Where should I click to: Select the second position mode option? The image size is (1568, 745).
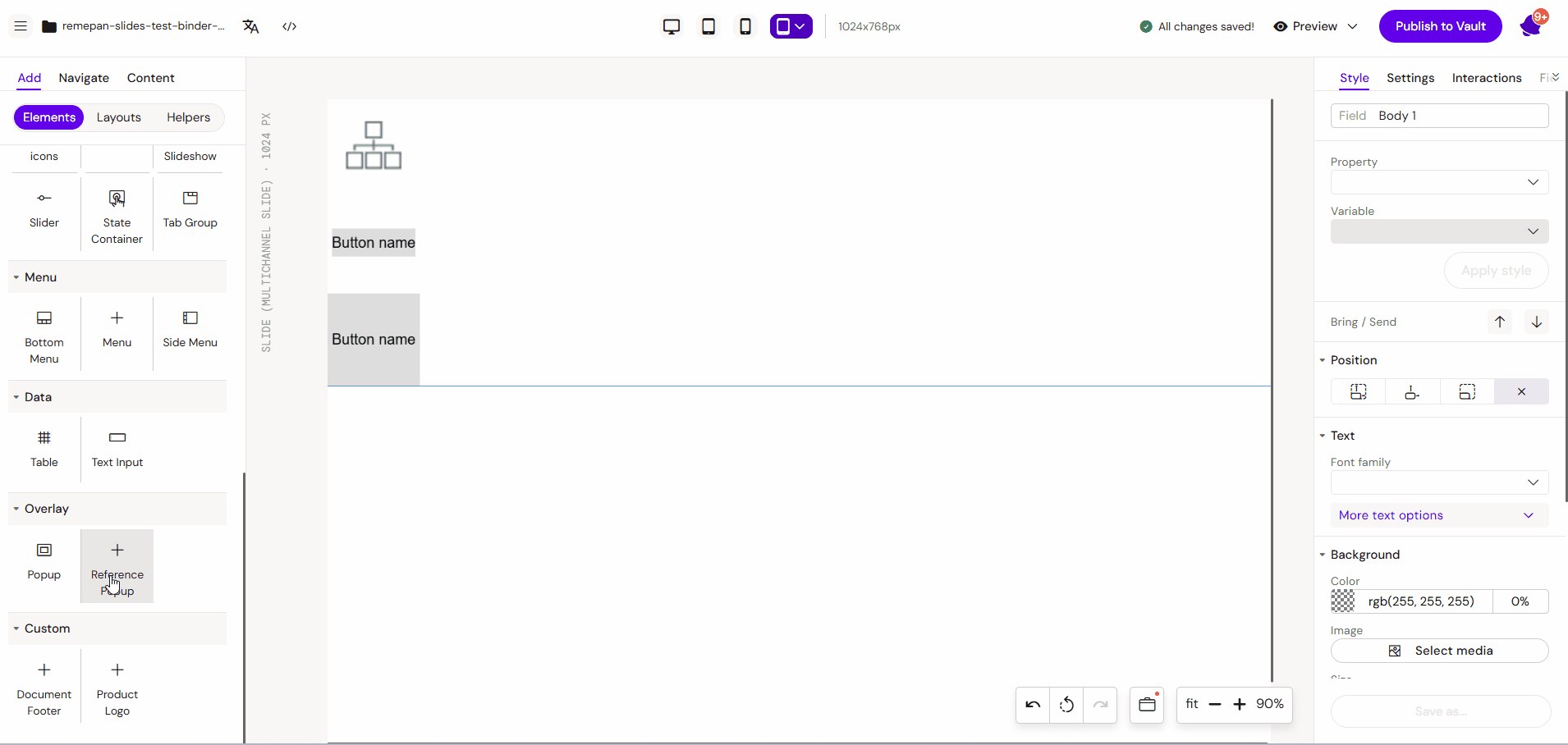pyautogui.click(x=1412, y=392)
